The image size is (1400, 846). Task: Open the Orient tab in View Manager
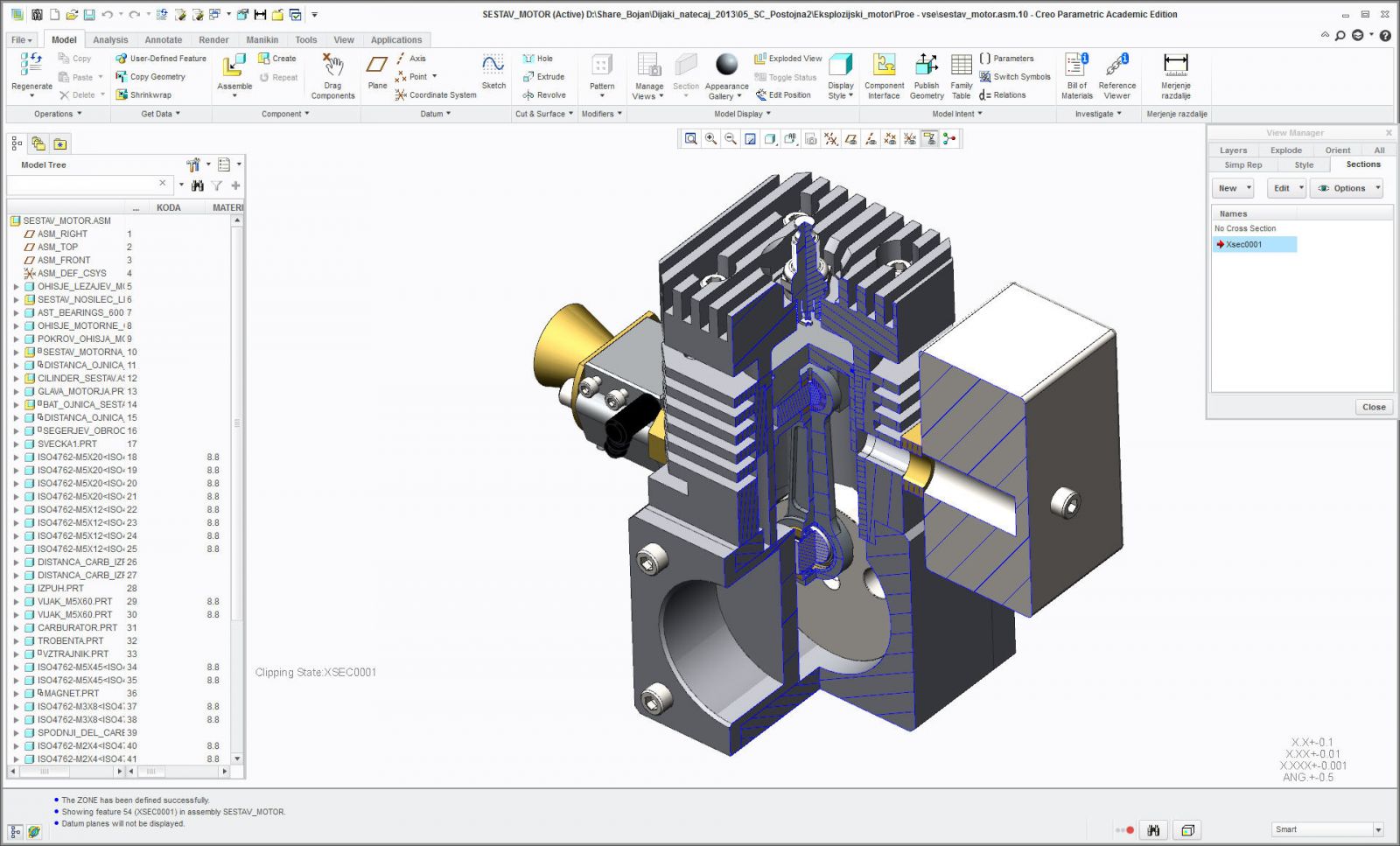tap(1337, 150)
